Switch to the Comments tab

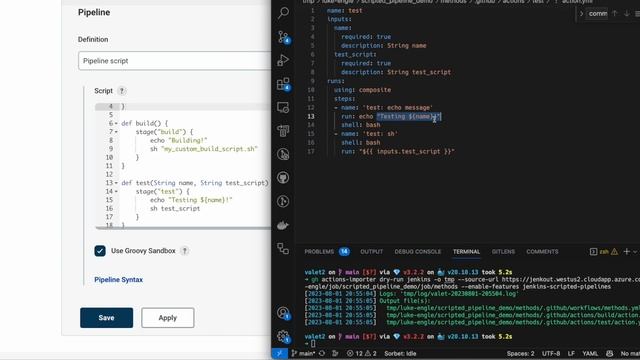point(542,252)
